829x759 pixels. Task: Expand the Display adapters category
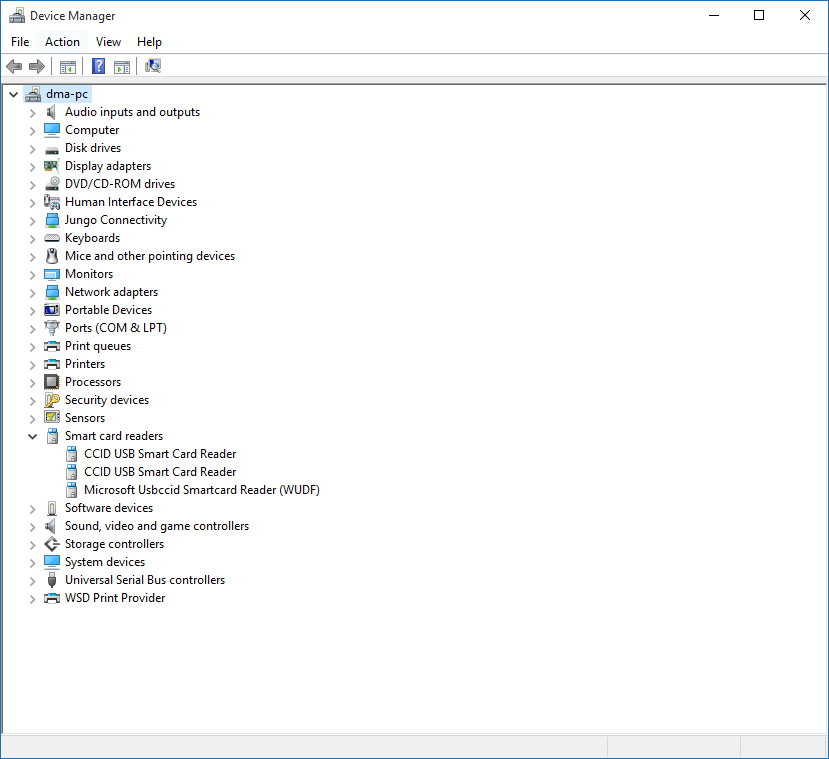33,166
